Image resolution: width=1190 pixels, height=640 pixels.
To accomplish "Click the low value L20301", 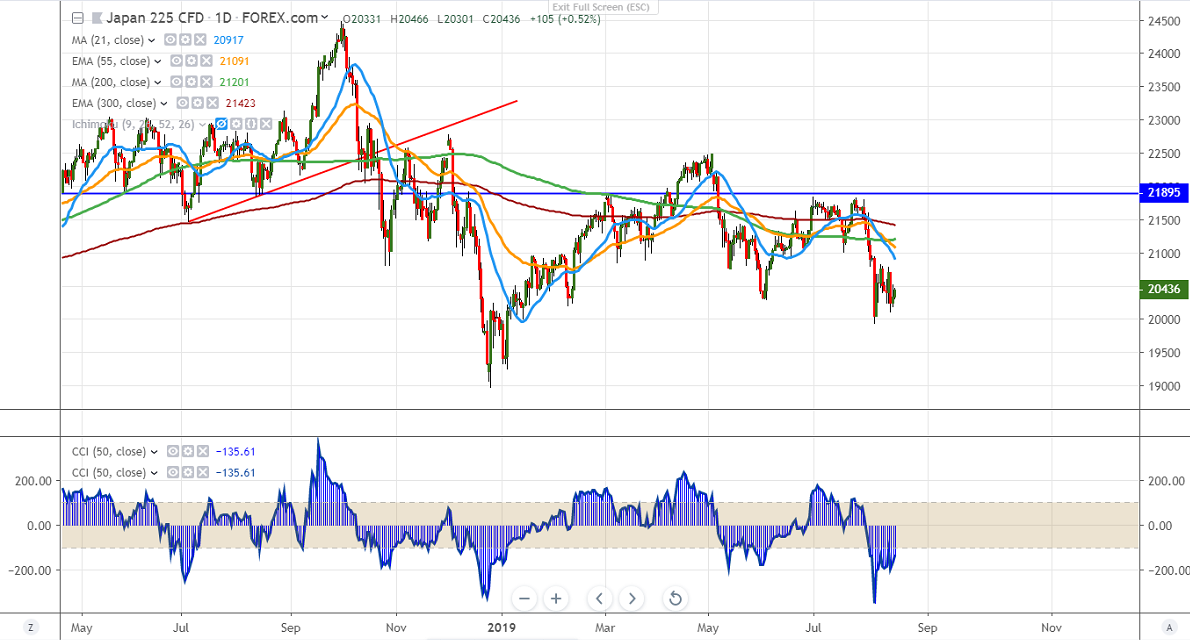I will [x=456, y=19].
